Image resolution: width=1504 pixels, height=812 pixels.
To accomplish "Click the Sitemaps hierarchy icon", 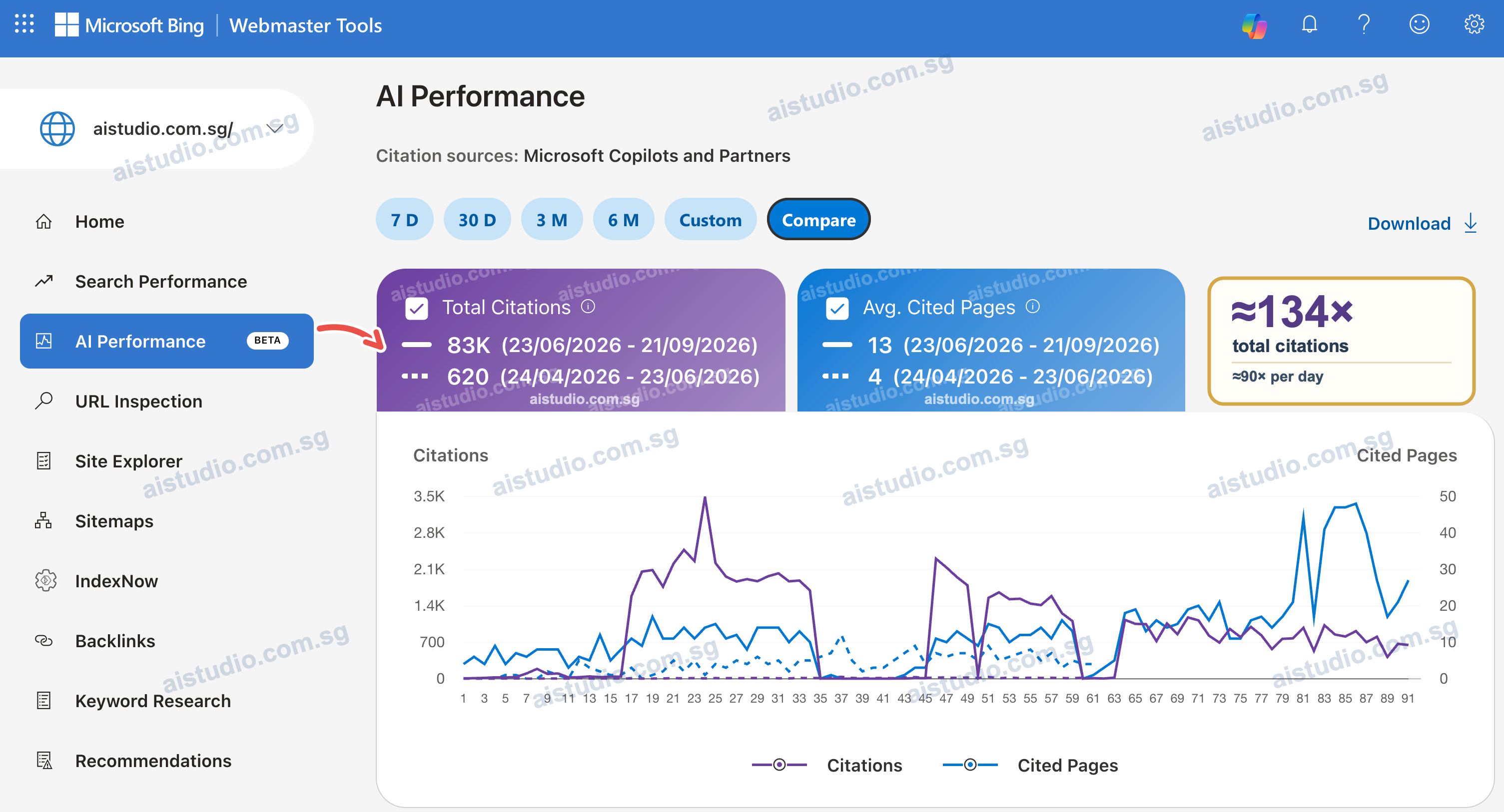I will click(x=44, y=520).
